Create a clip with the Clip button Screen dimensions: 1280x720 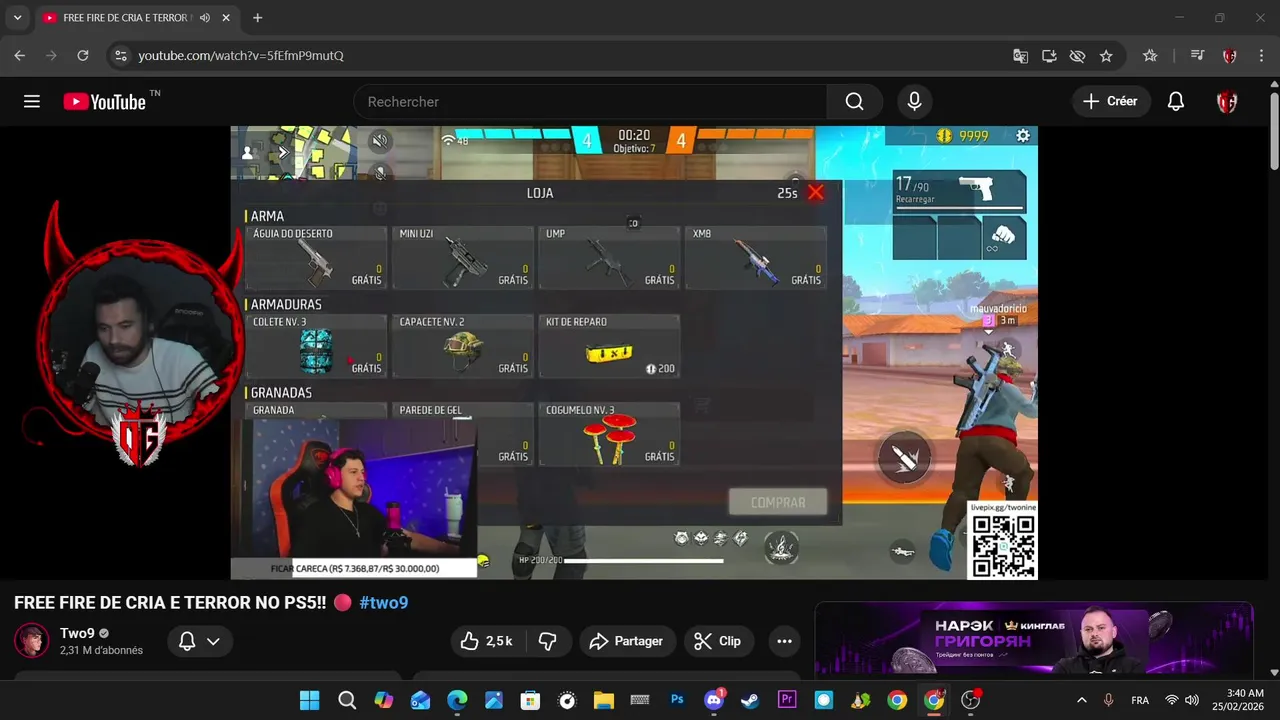click(718, 641)
